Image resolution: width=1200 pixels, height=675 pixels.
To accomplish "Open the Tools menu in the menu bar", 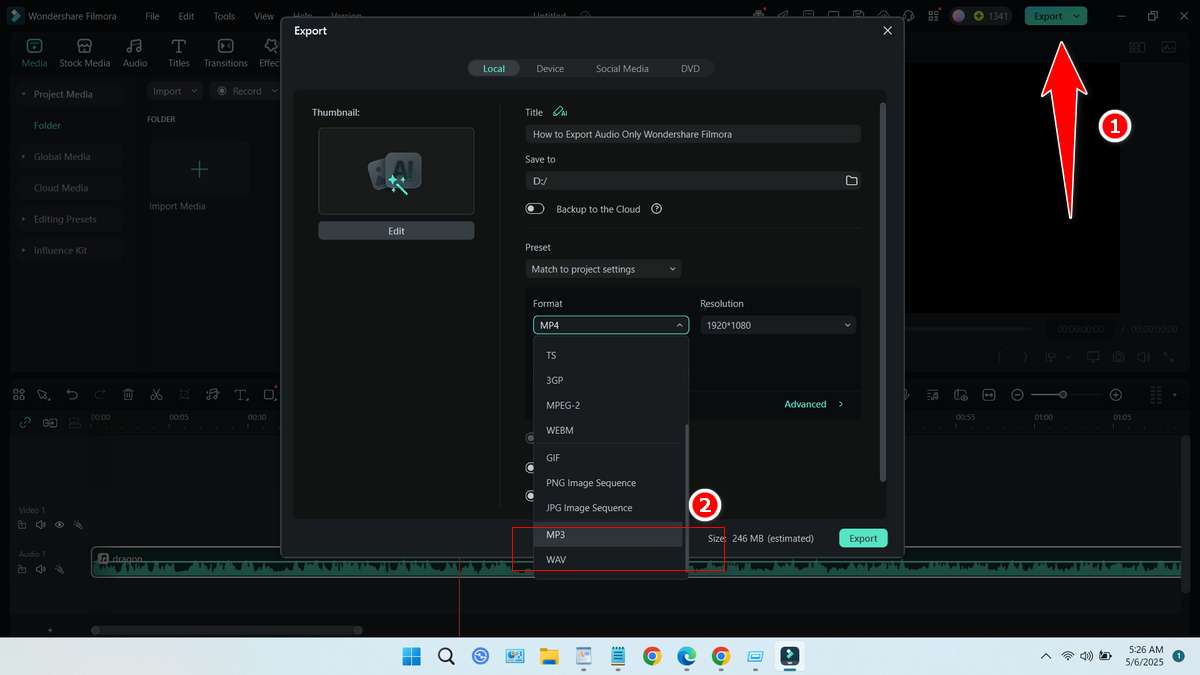I will click(x=223, y=15).
